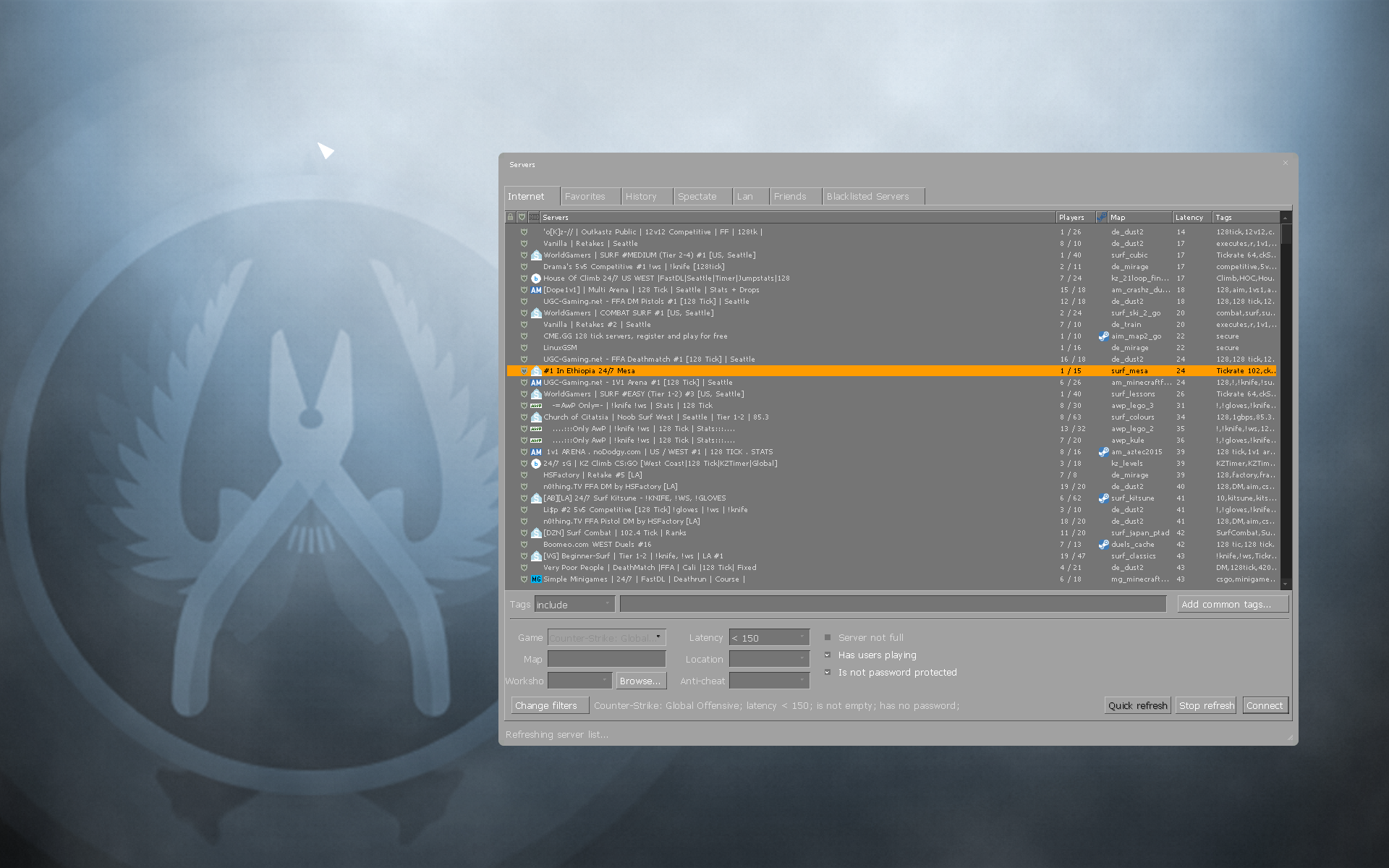The width and height of the screenshot is (1389, 868).
Task: Switch to the Favorites tab
Action: pyautogui.click(x=590, y=196)
